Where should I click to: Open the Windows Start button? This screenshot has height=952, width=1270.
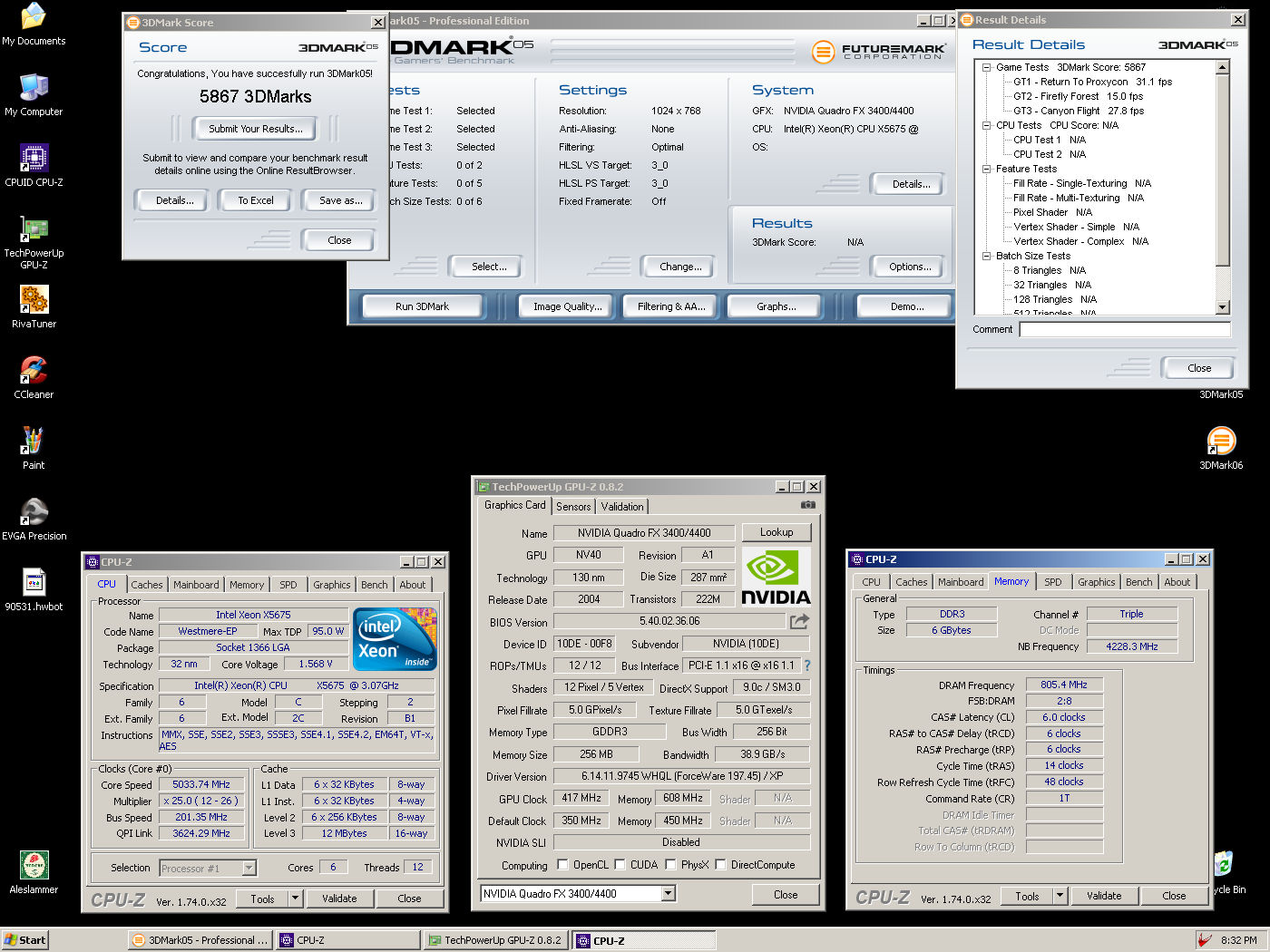(x=24, y=940)
